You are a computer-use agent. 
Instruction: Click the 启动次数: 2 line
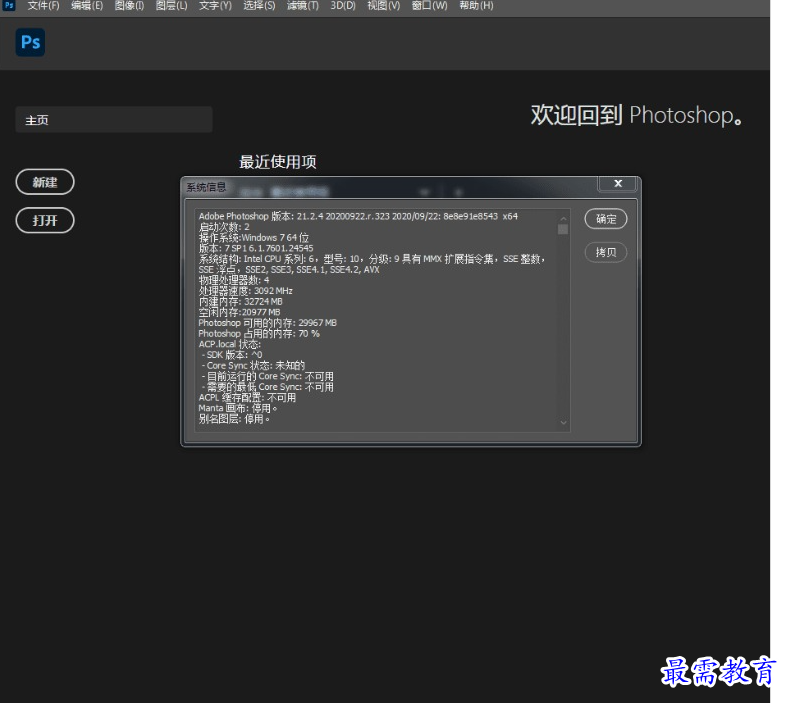pos(224,227)
